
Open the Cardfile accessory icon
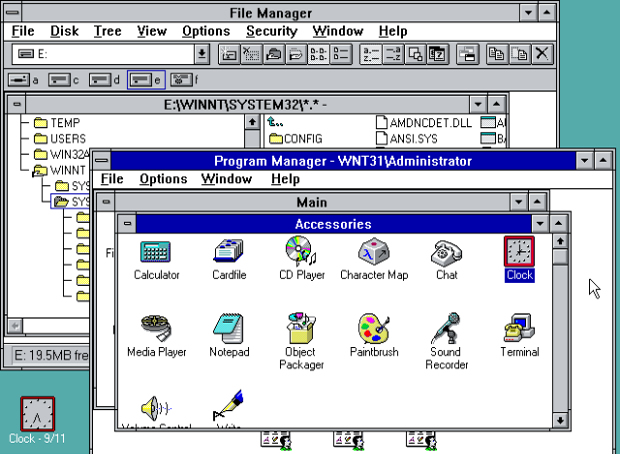pos(229,252)
